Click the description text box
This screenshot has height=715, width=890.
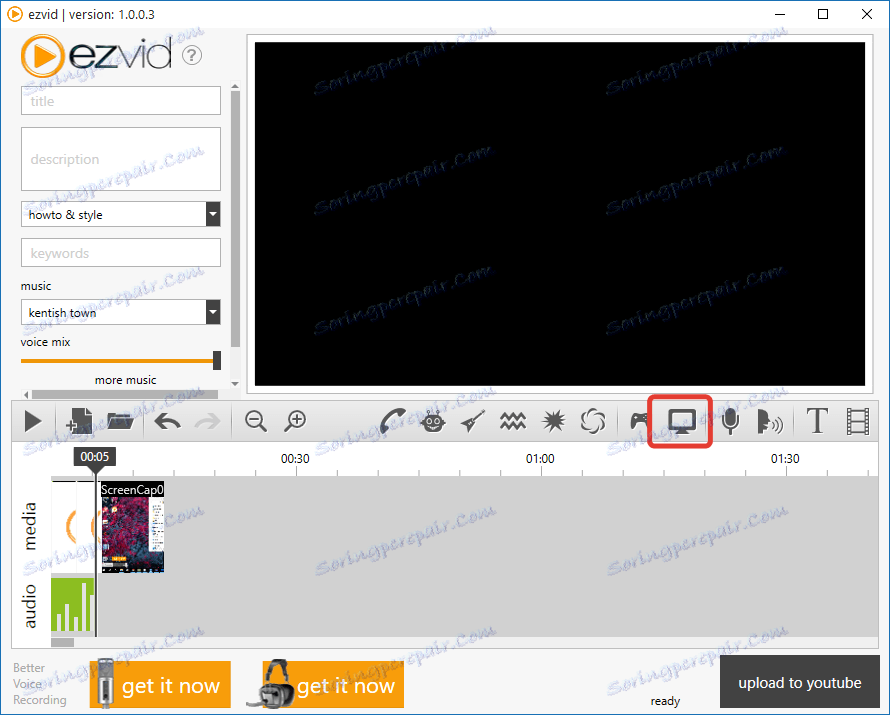(121, 159)
